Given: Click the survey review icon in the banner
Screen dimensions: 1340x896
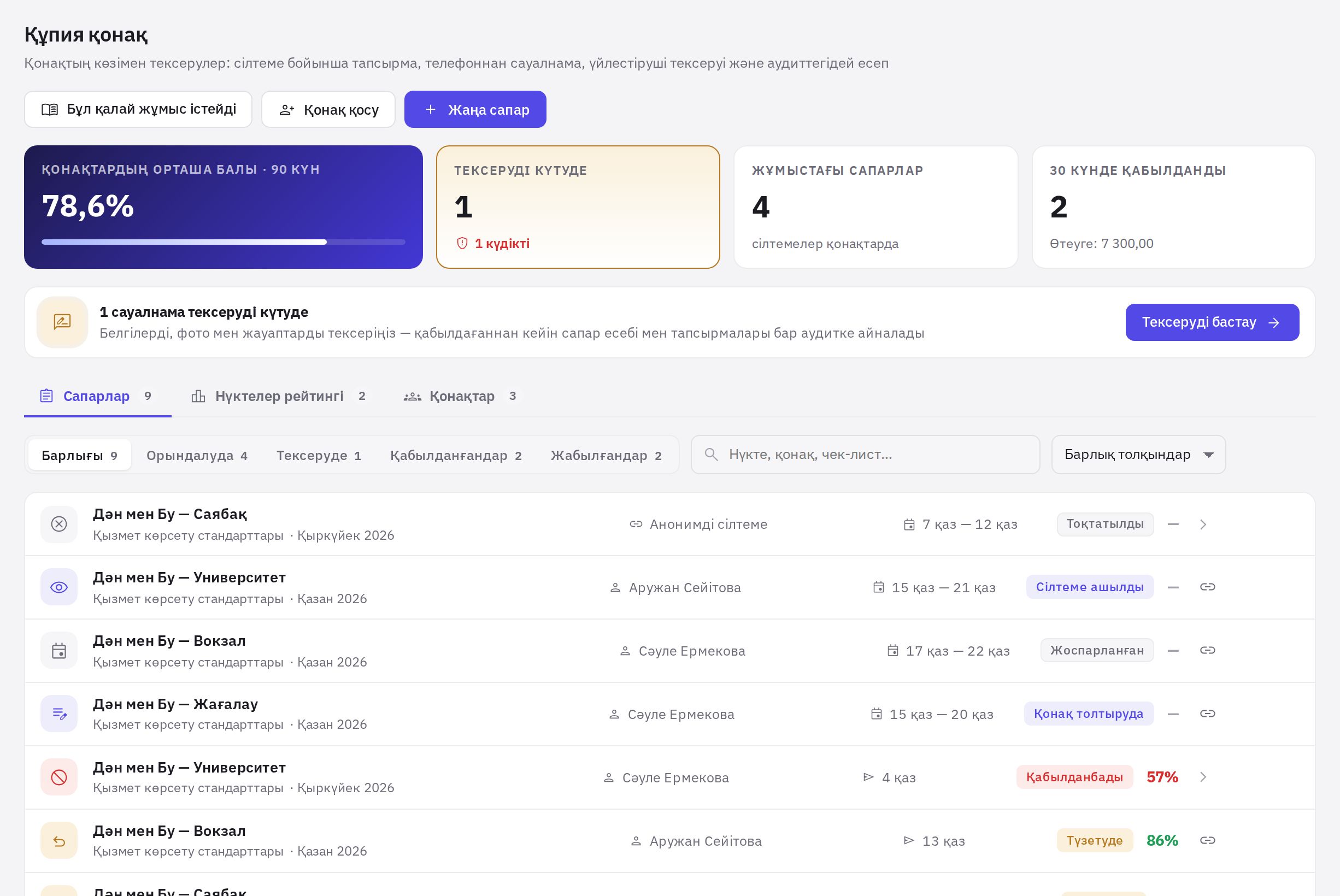Looking at the screenshot, I should point(62,322).
